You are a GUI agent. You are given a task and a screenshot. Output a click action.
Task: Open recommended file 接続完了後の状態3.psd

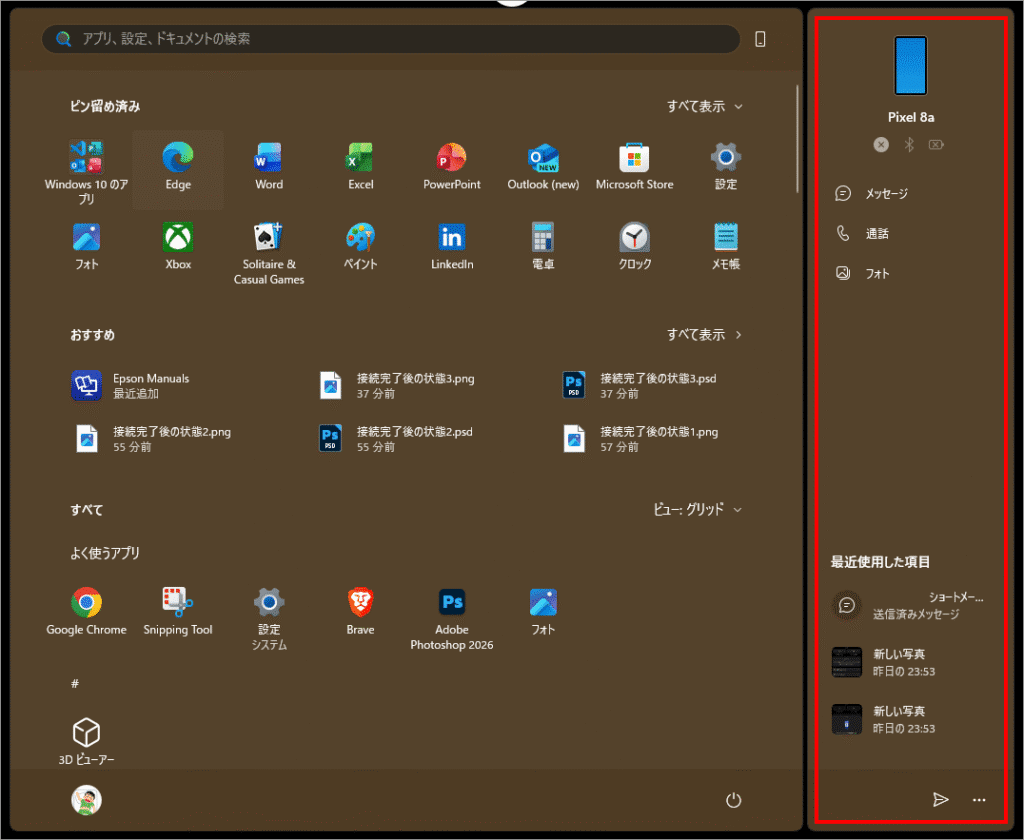tap(640, 386)
